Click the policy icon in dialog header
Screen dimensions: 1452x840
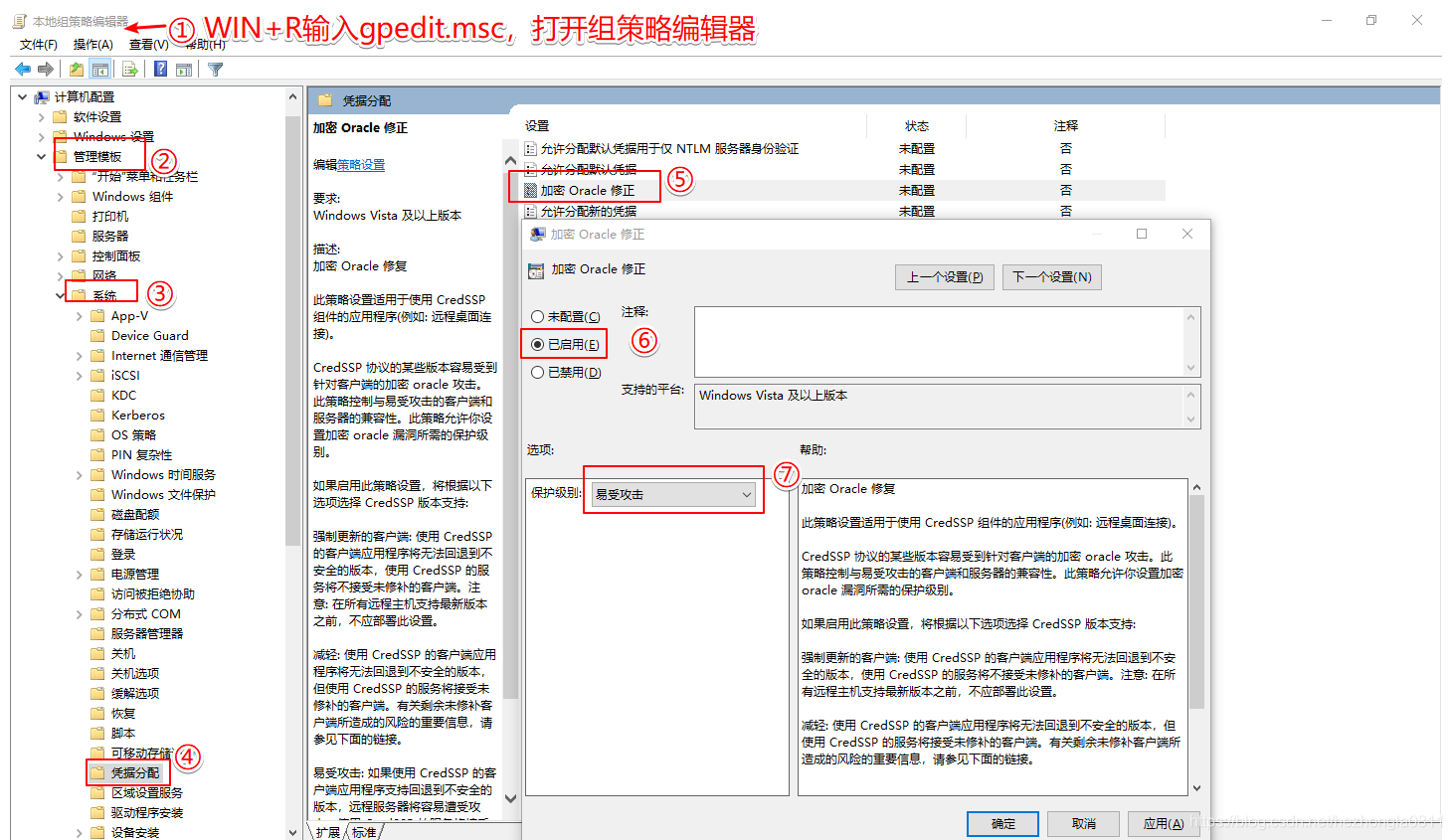click(x=536, y=269)
